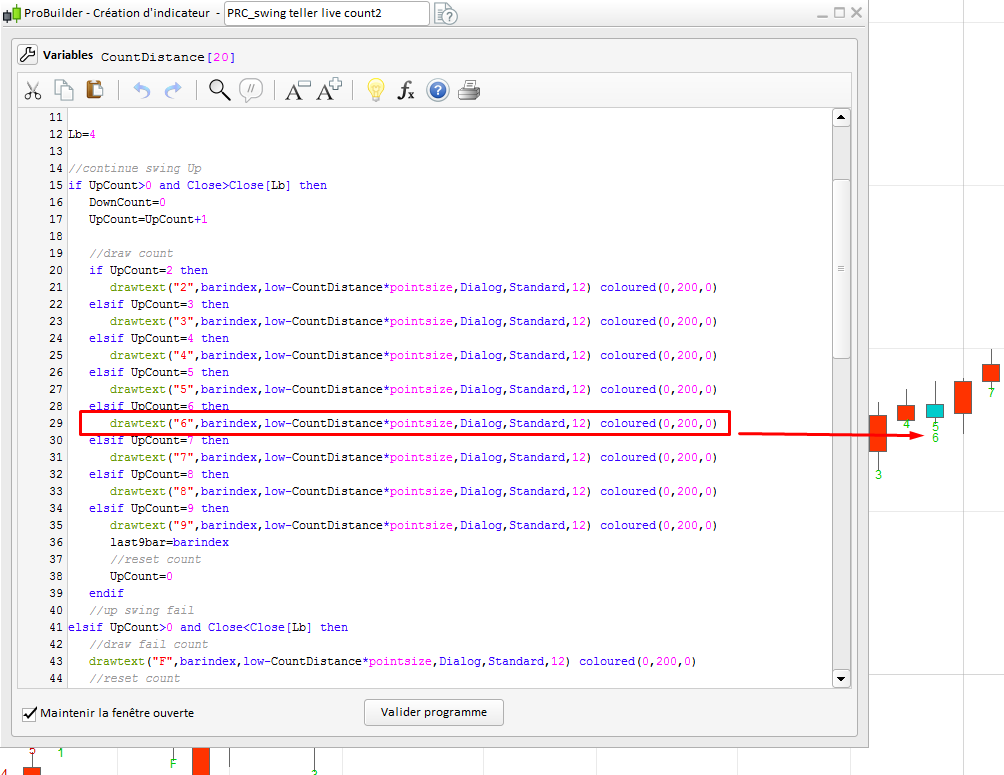
Task: Click the Paste clipboard icon
Action: (94, 90)
